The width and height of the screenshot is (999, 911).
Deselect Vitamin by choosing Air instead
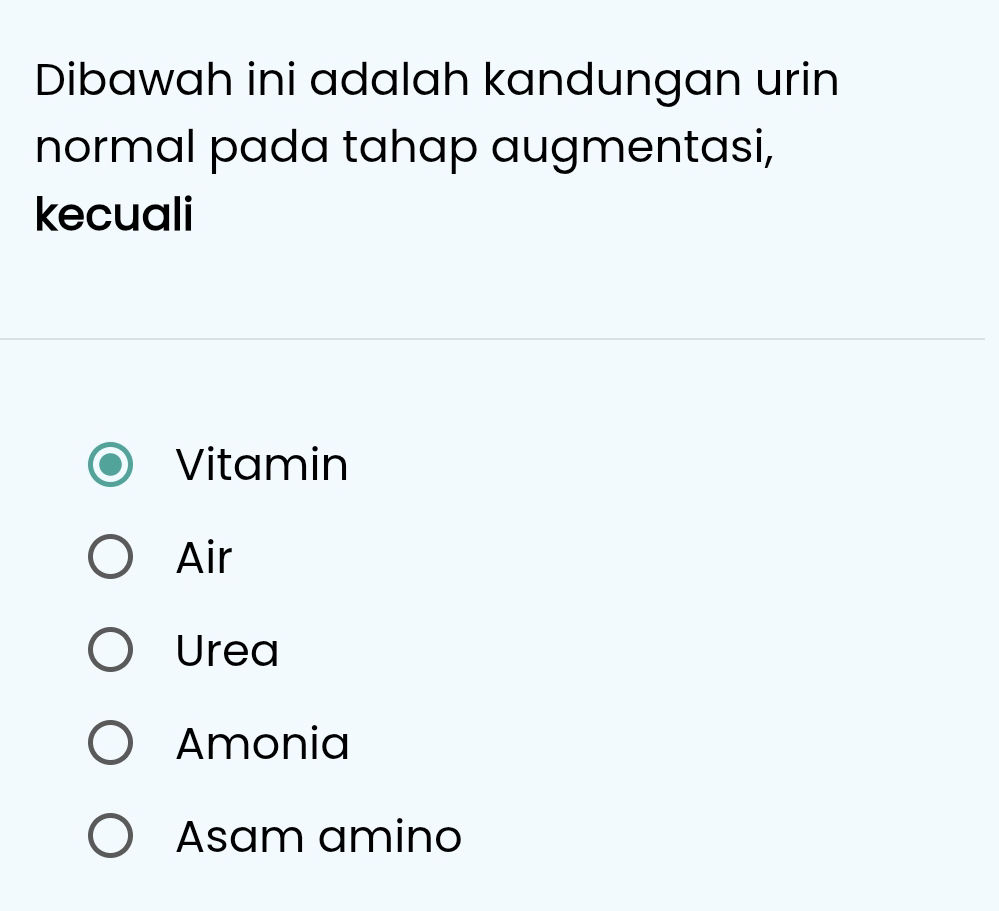coord(110,556)
